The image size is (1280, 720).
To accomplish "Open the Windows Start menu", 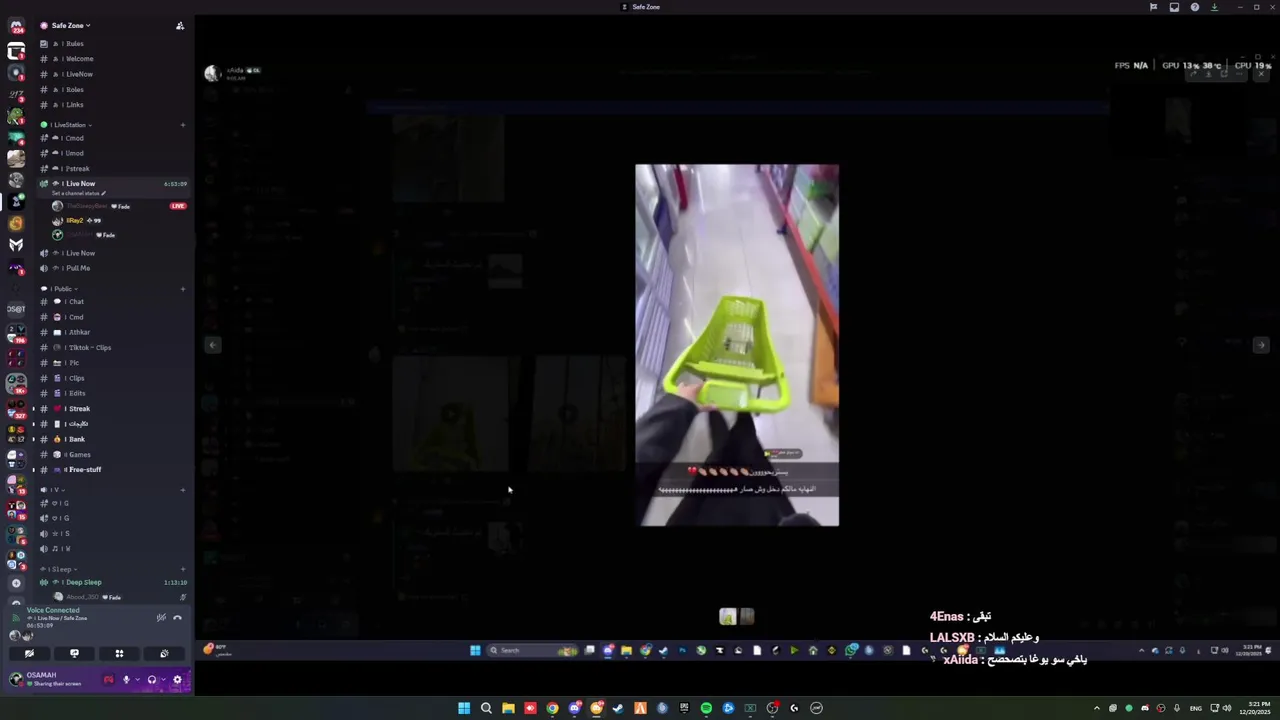I will 464,708.
